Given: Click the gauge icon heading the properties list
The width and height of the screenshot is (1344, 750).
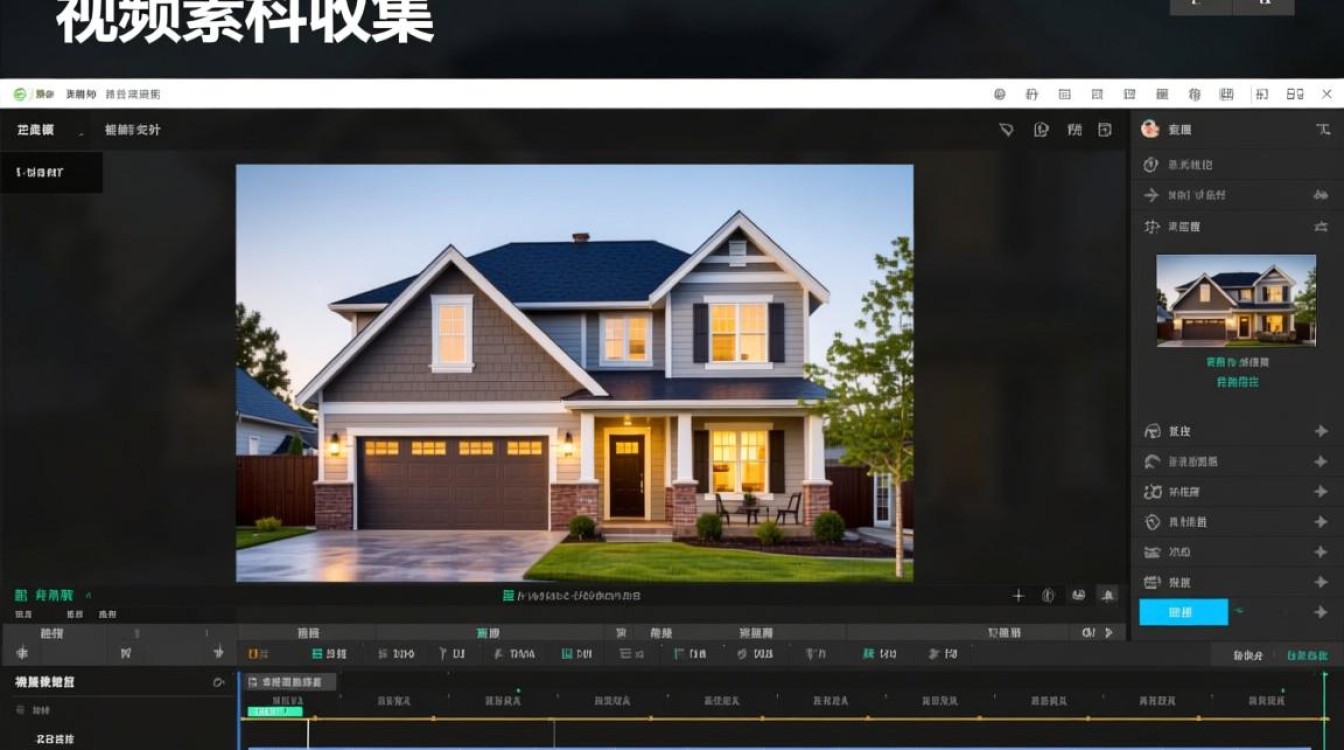Looking at the screenshot, I should pos(1151,431).
